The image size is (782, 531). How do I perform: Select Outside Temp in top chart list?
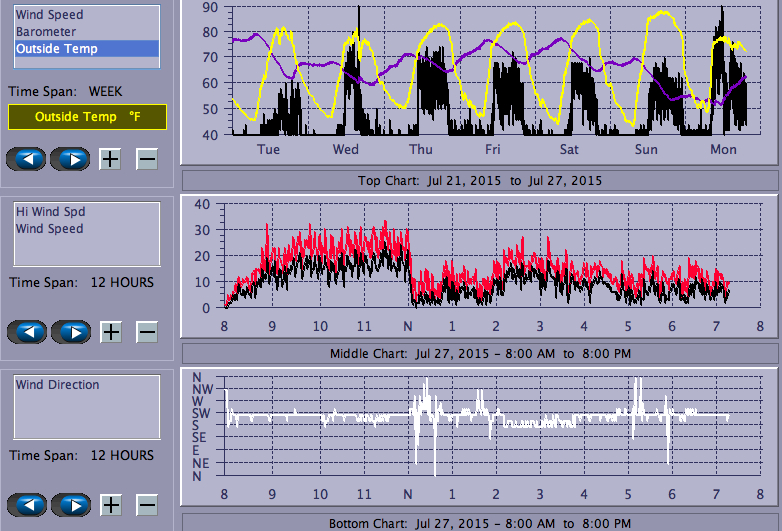click(56, 48)
